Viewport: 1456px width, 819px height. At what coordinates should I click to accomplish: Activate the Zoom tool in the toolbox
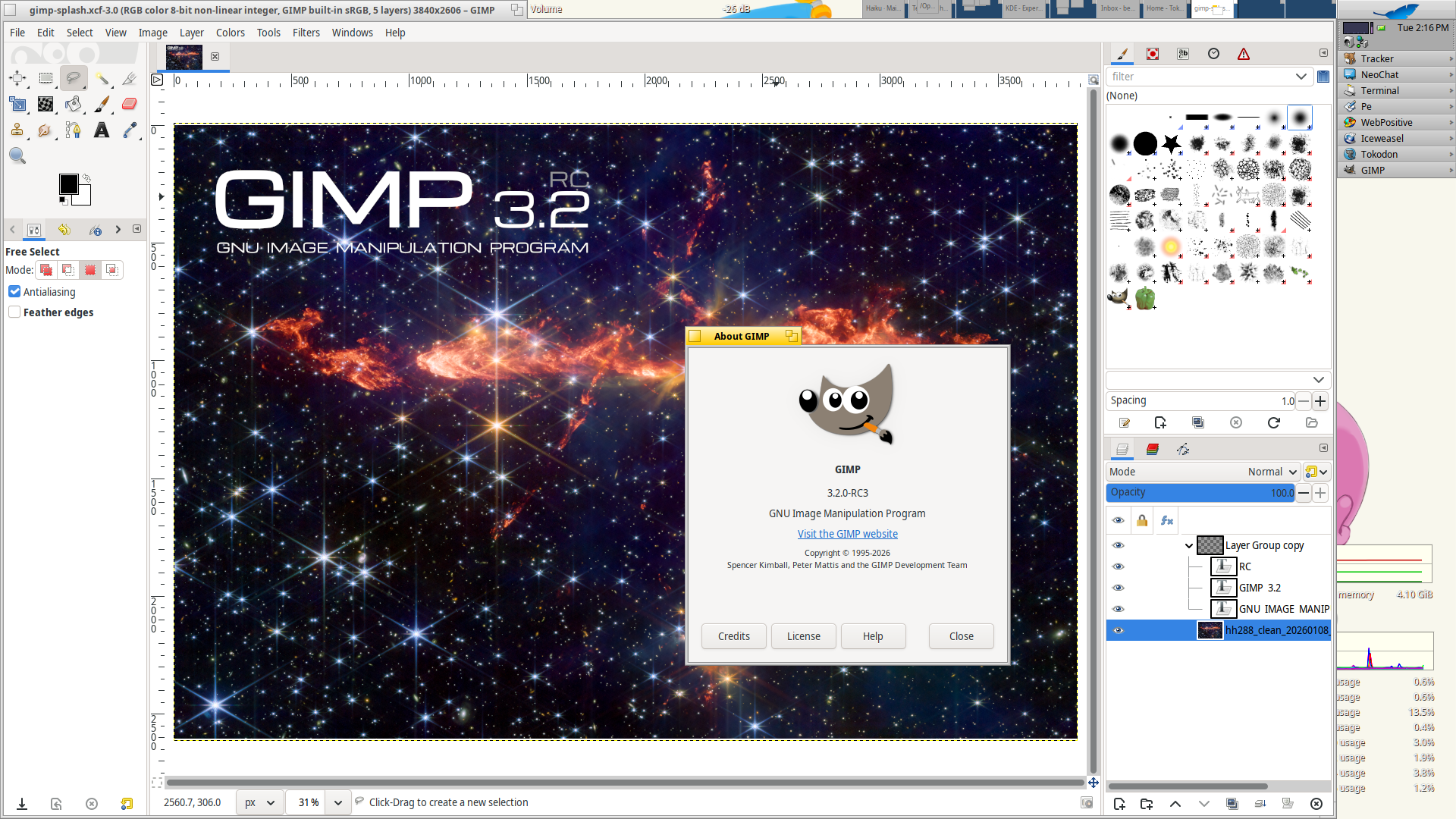17,156
